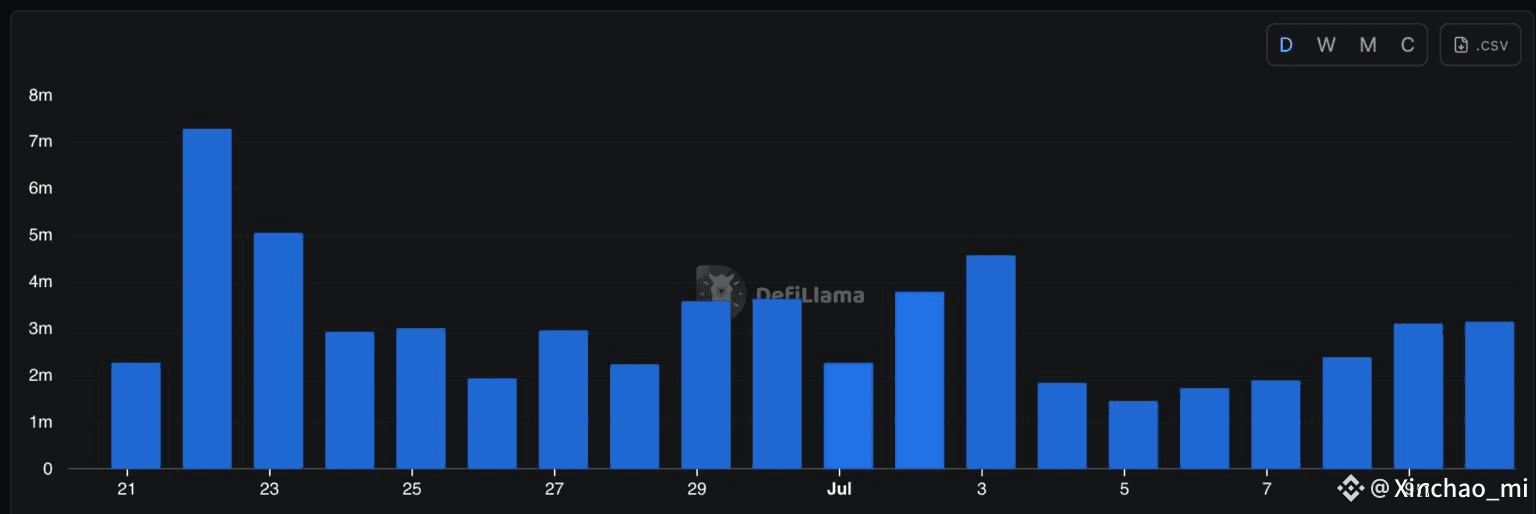The height and width of the screenshot is (514, 1536).
Task: Select the bar between 23 and 25 labels
Action: click(x=349, y=400)
